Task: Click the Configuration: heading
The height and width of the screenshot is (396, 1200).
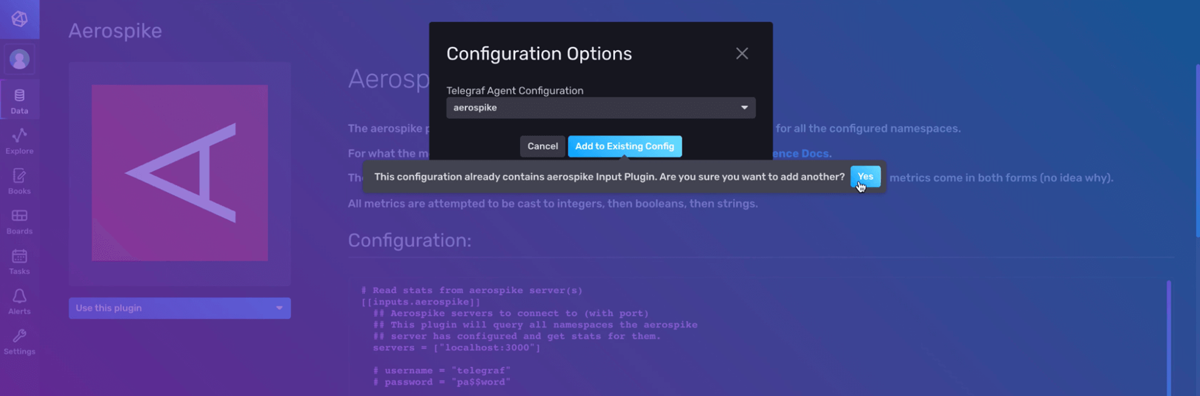Action: (409, 240)
